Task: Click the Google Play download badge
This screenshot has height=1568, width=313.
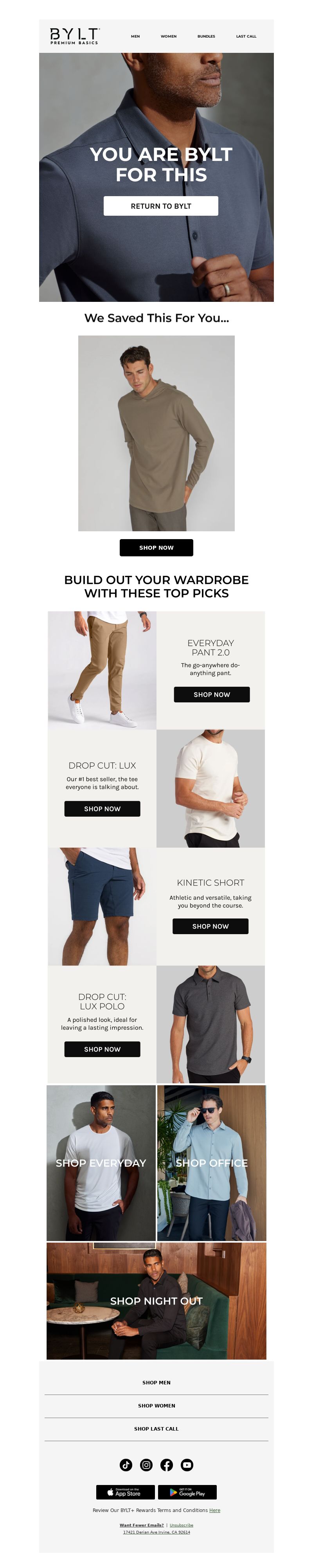Action: click(x=187, y=1492)
